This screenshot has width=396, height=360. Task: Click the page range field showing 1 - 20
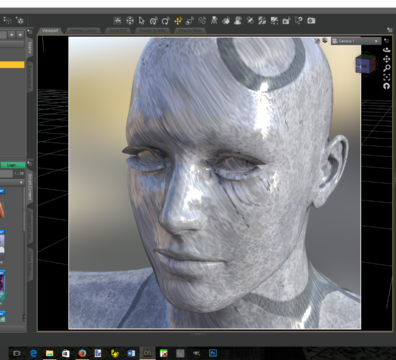19,173
